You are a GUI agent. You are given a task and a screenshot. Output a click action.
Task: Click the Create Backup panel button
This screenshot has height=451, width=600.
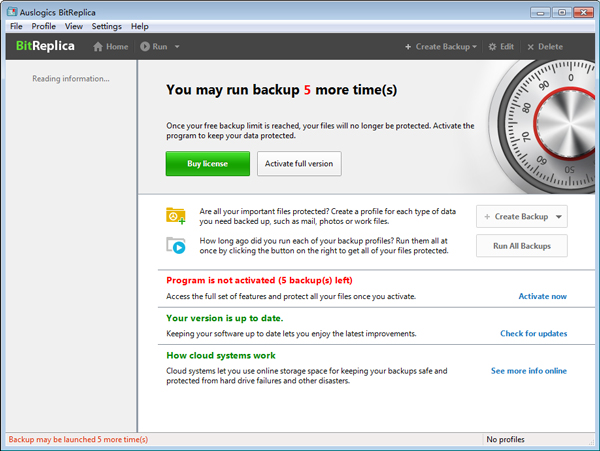click(522, 217)
